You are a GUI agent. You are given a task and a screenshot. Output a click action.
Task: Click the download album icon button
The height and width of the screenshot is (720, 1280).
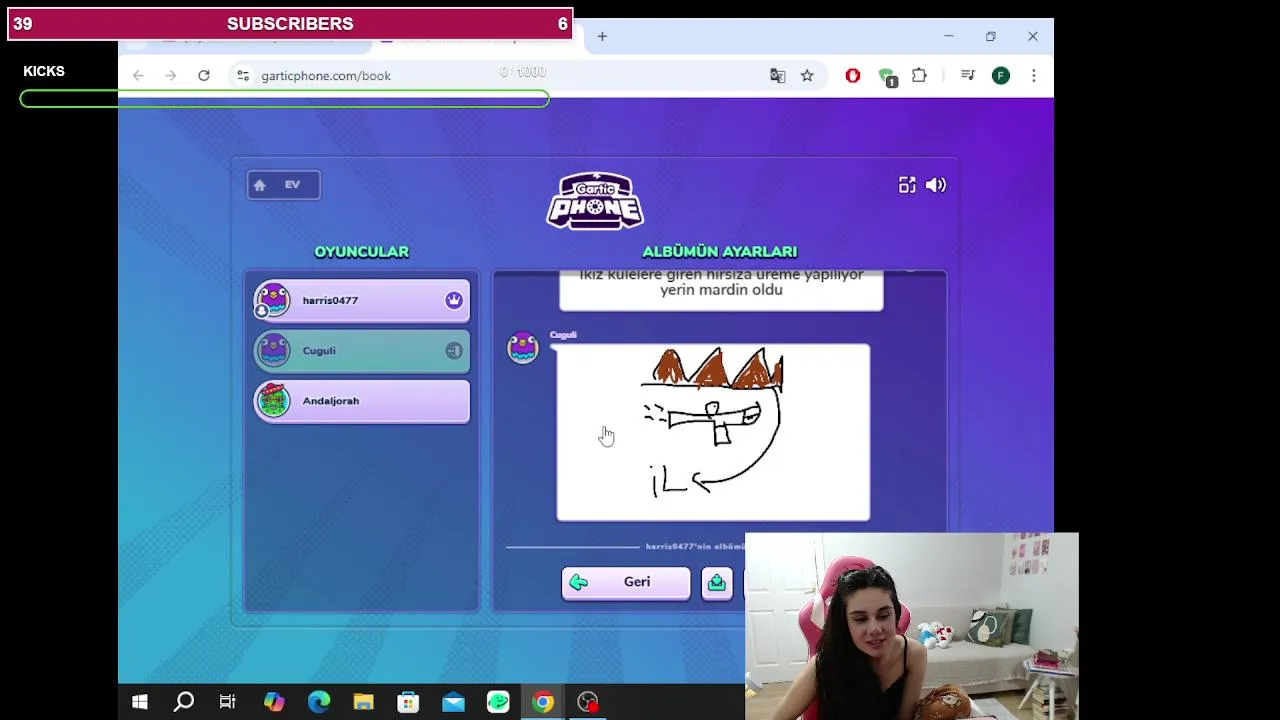pyautogui.click(x=717, y=583)
